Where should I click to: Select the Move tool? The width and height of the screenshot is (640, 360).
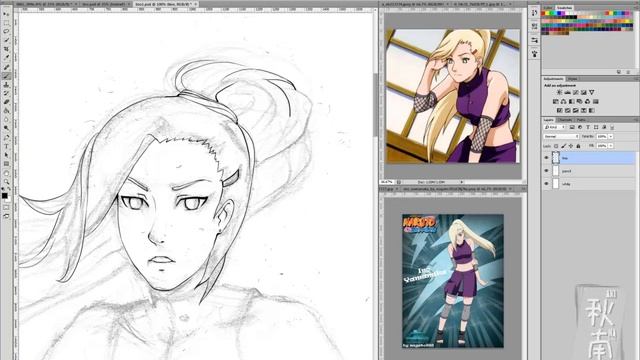point(6,13)
